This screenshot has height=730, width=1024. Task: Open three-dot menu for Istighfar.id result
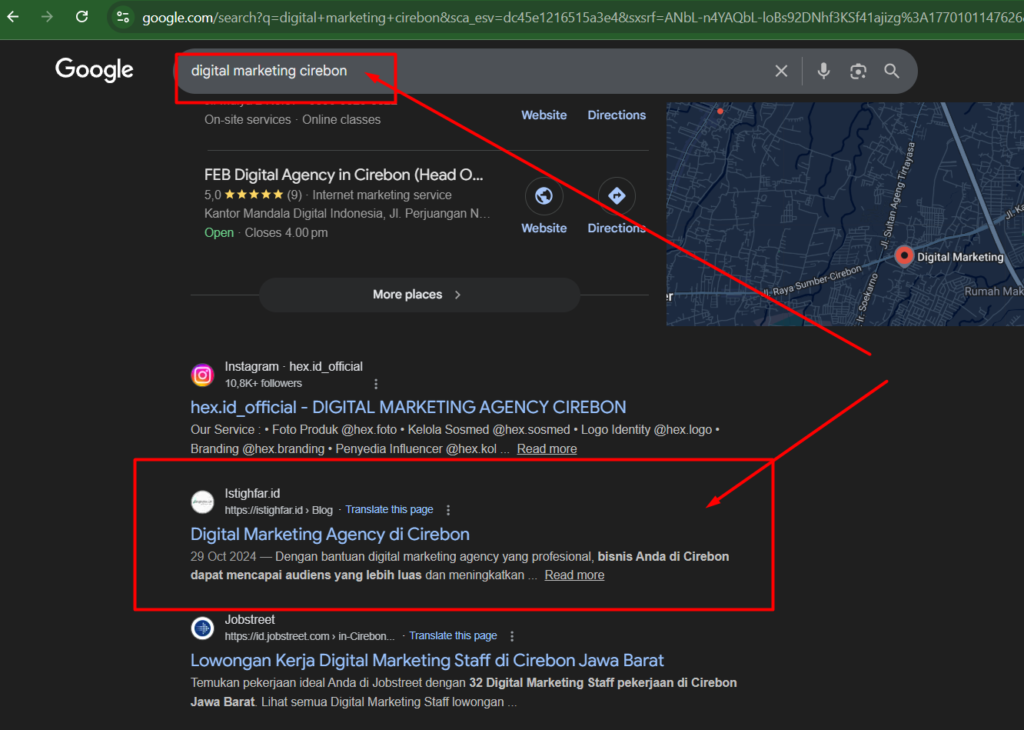[x=448, y=510]
